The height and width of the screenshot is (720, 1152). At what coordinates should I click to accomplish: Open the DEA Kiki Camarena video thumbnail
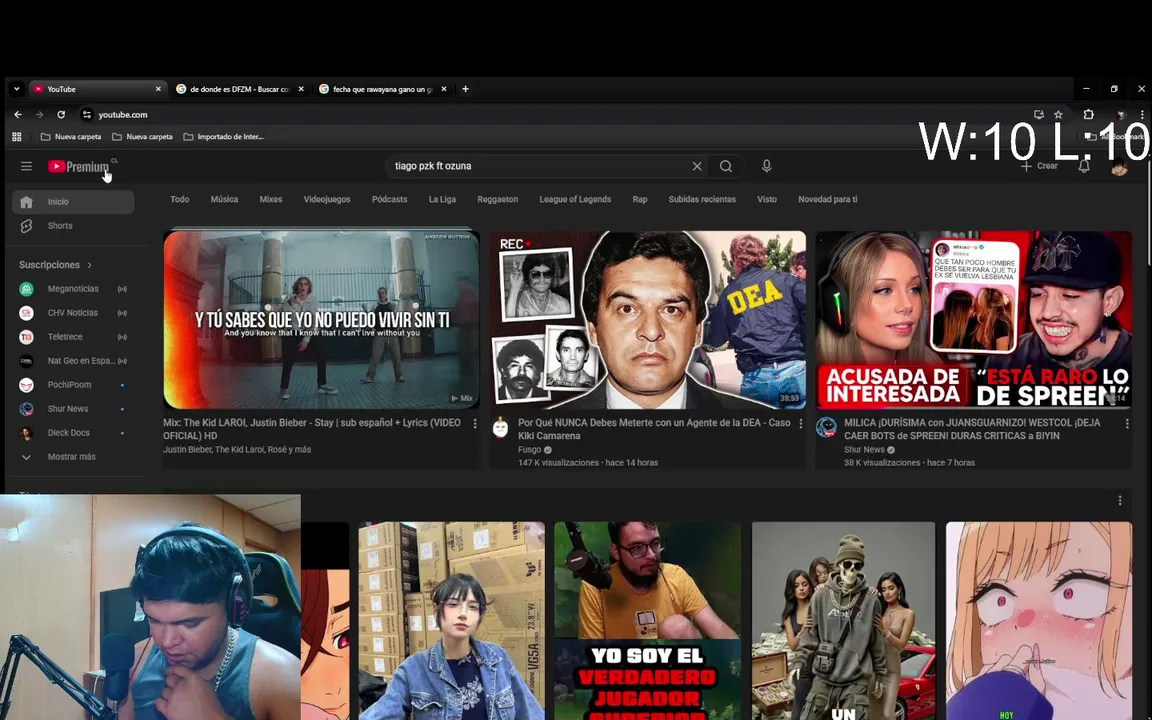pyautogui.click(x=648, y=320)
